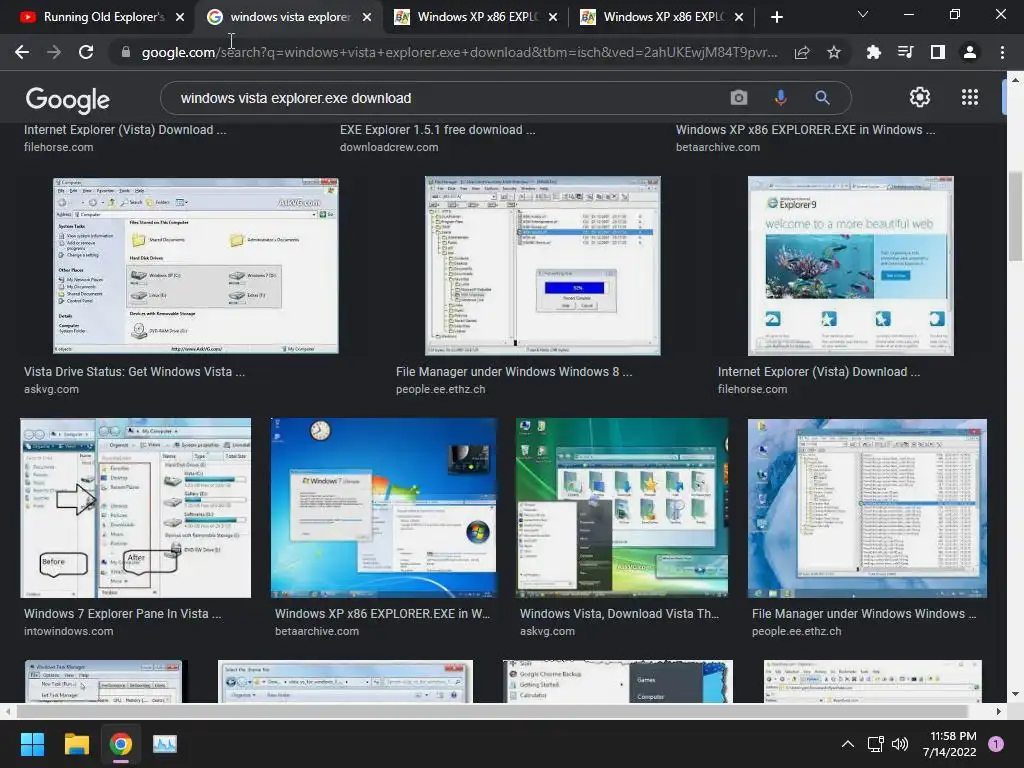Open Windows Vista theme green thumbnail
This screenshot has height=768, width=1024.
pos(622,508)
